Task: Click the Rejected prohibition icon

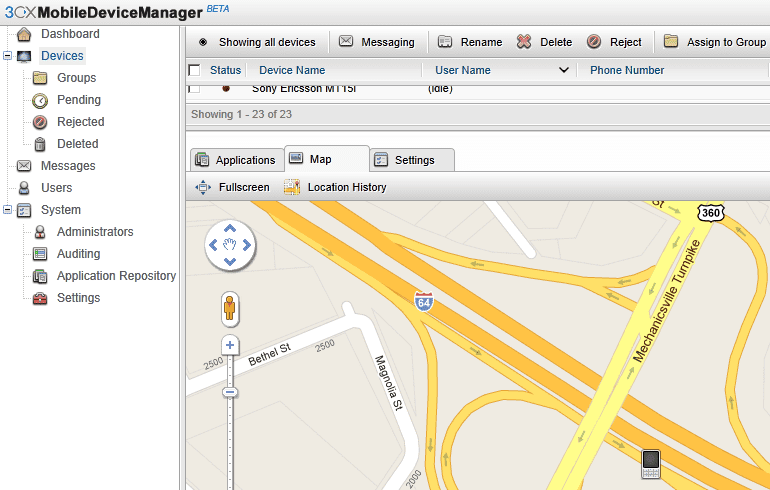Action: click(x=40, y=122)
